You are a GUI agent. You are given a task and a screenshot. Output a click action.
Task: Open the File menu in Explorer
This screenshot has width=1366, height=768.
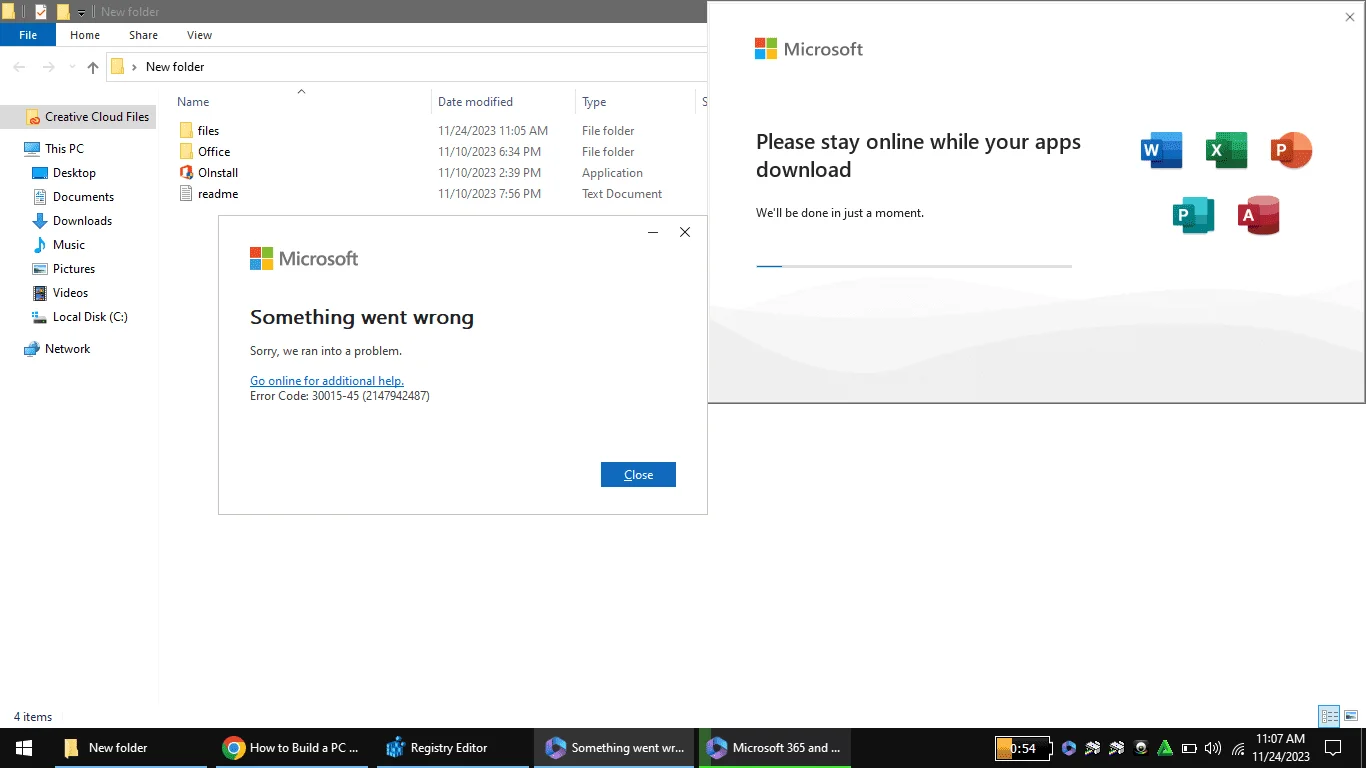point(28,35)
